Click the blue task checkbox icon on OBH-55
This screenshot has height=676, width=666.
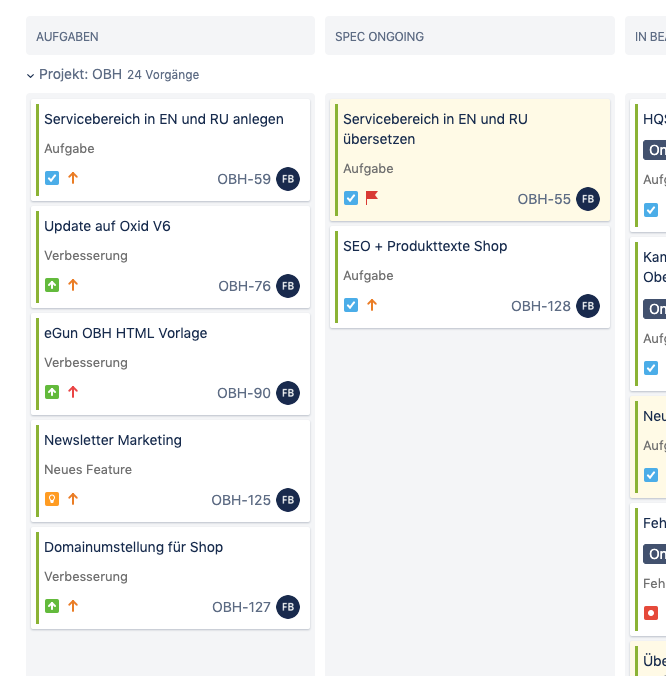[351, 198]
